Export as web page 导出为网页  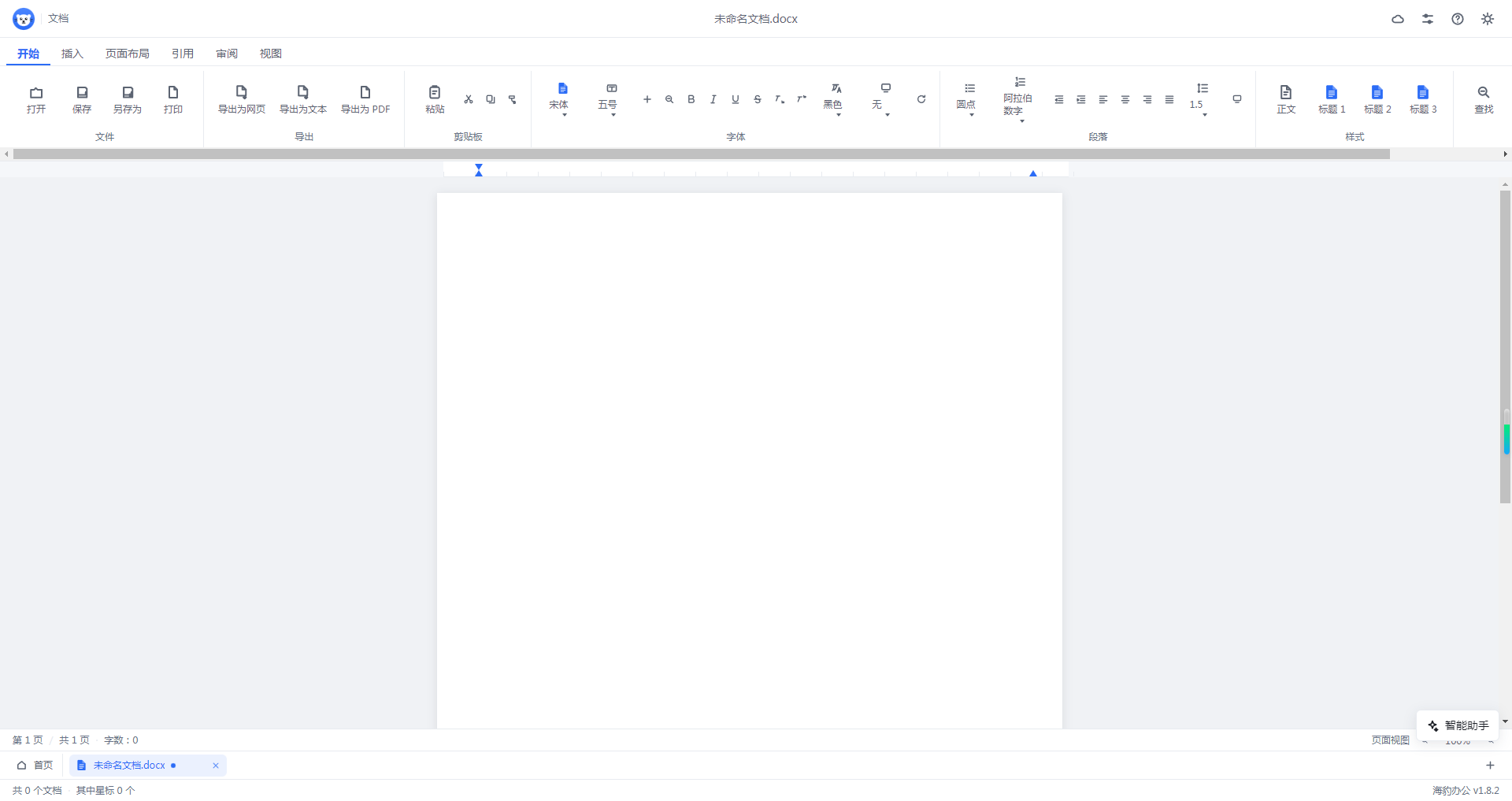(242, 100)
